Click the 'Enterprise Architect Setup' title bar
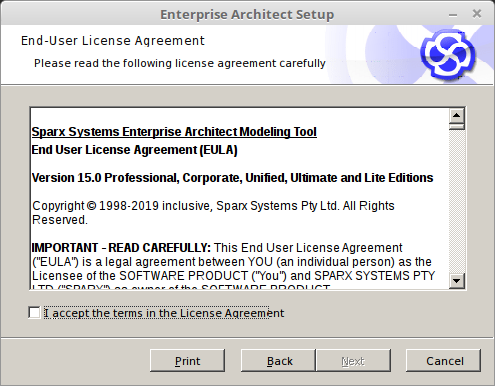This screenshot has height=386, width=495. (247, 14)
